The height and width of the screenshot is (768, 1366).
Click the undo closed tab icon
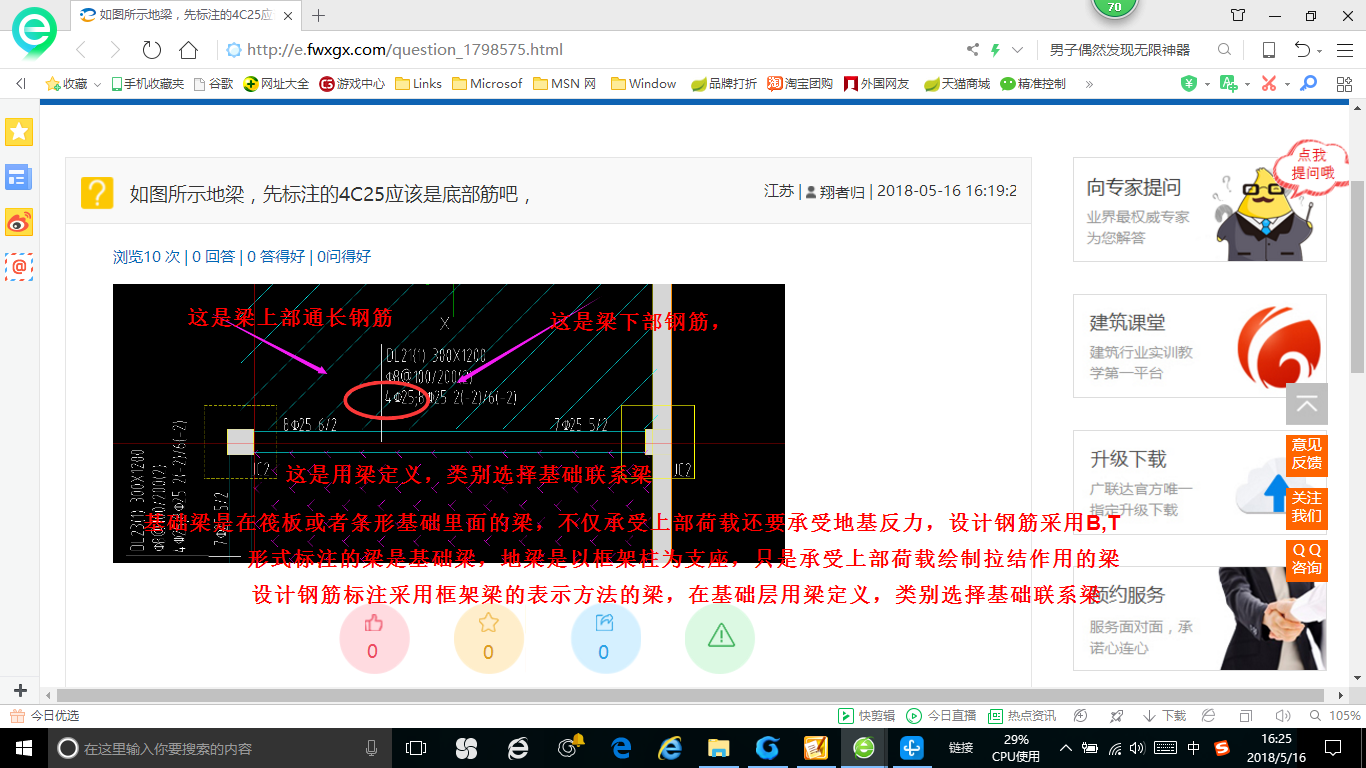pyautogui.click(x=1302, y=50)
